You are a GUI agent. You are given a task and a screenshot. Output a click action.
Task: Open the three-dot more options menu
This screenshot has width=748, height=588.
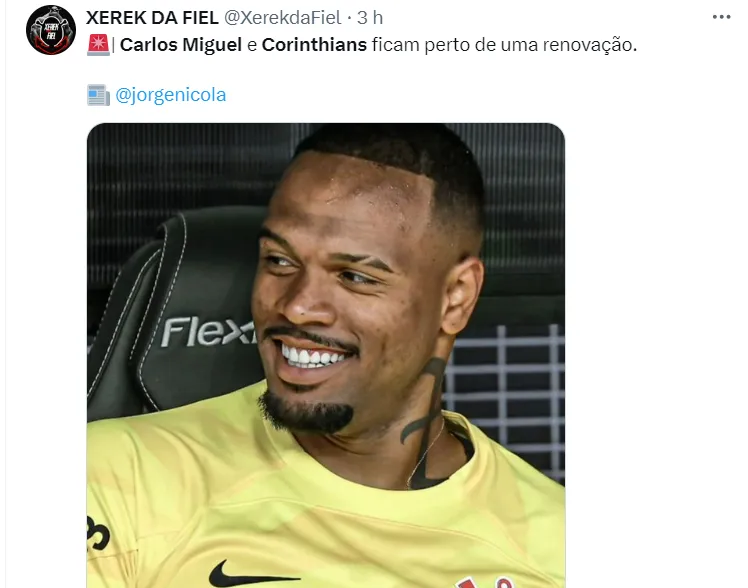tap(721, 17)
